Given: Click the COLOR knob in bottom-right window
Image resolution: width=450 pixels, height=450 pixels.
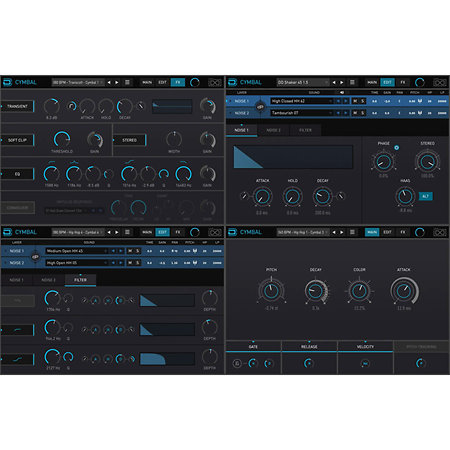Looking at the screenshot, I should 359,291.
